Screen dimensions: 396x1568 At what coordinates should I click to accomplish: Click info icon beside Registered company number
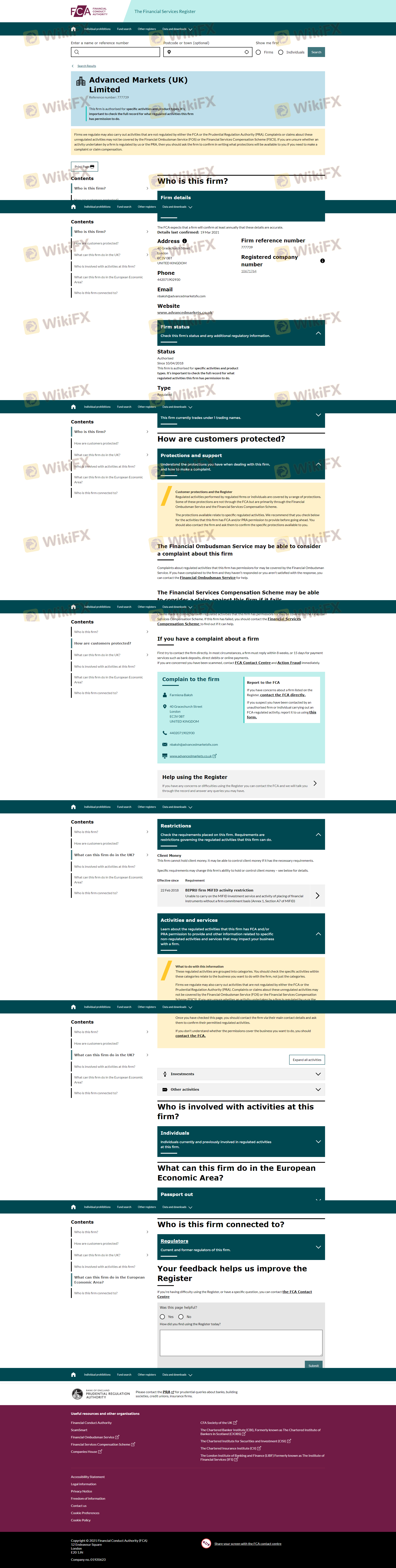pyautogui.click(x=322, y=261)
